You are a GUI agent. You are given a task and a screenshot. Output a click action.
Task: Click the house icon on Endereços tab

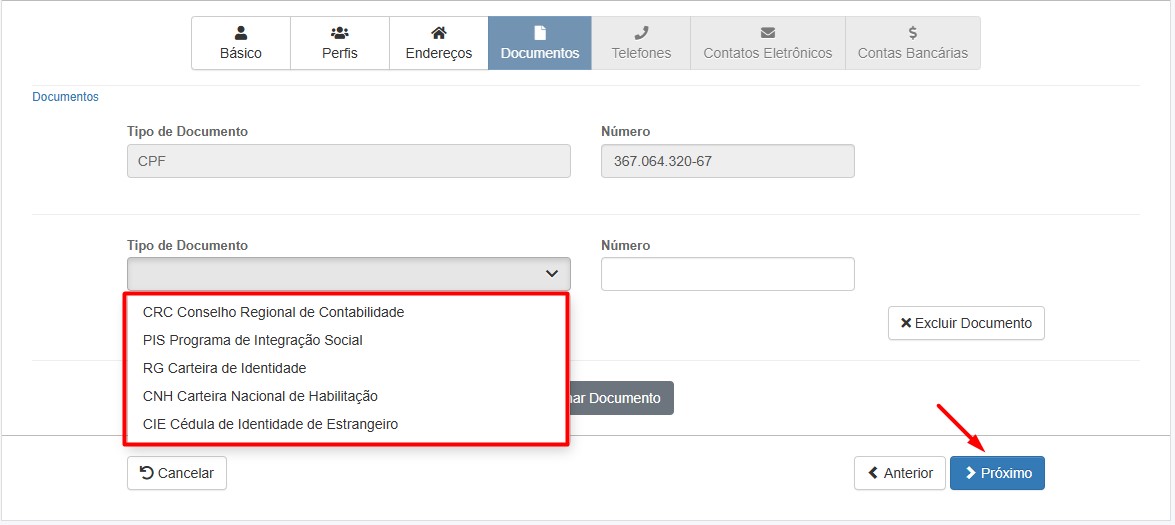[x=438, y=33]
